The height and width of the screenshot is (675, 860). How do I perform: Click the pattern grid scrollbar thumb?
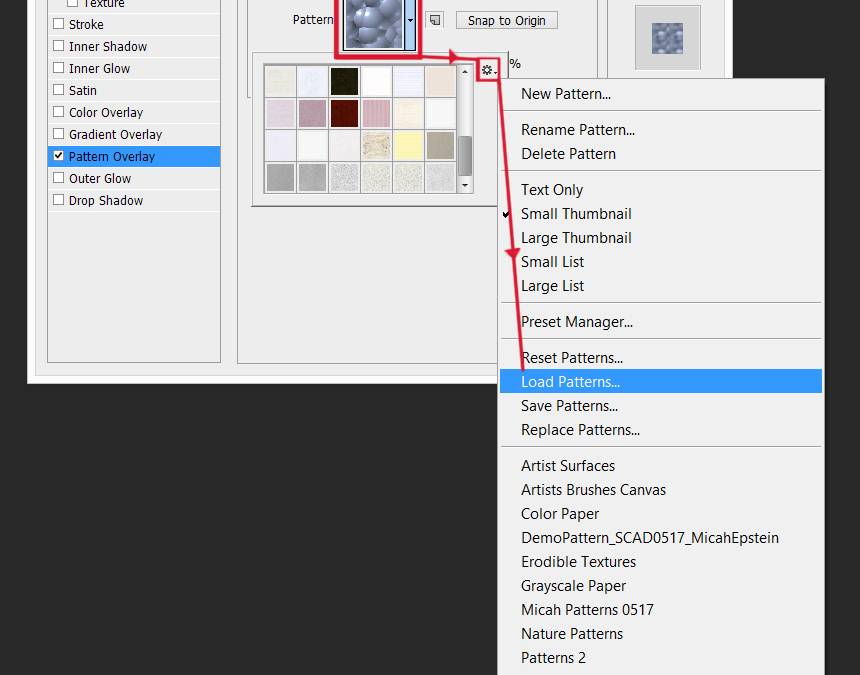[465, 156]
